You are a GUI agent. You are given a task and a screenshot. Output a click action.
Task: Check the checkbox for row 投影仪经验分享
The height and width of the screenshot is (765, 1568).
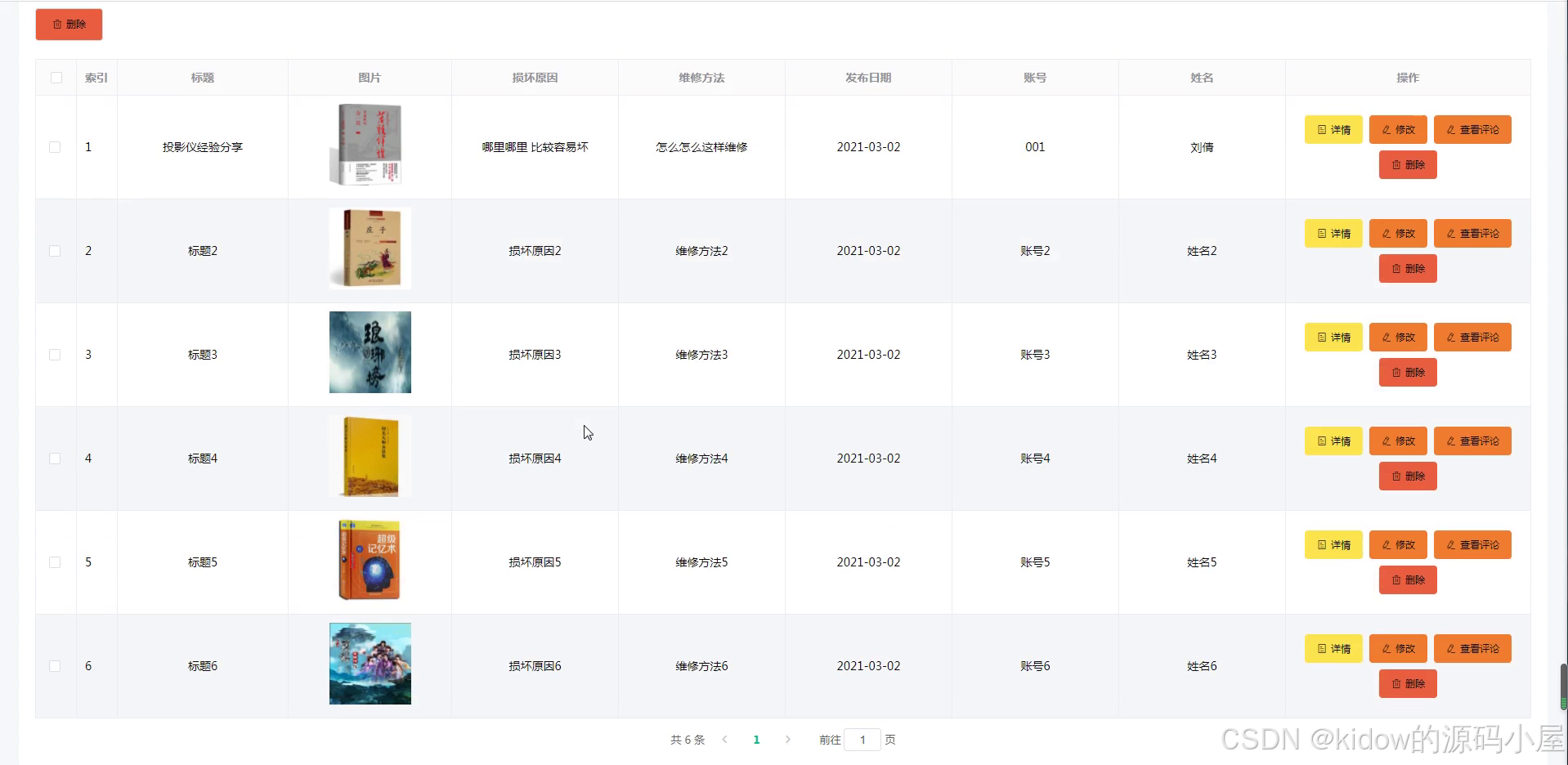coord(55,147)
